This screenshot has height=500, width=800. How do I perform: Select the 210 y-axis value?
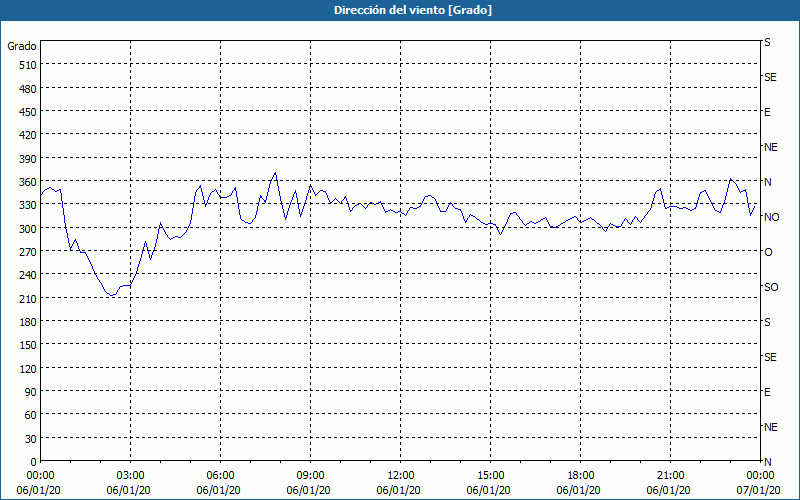(28, 298)
